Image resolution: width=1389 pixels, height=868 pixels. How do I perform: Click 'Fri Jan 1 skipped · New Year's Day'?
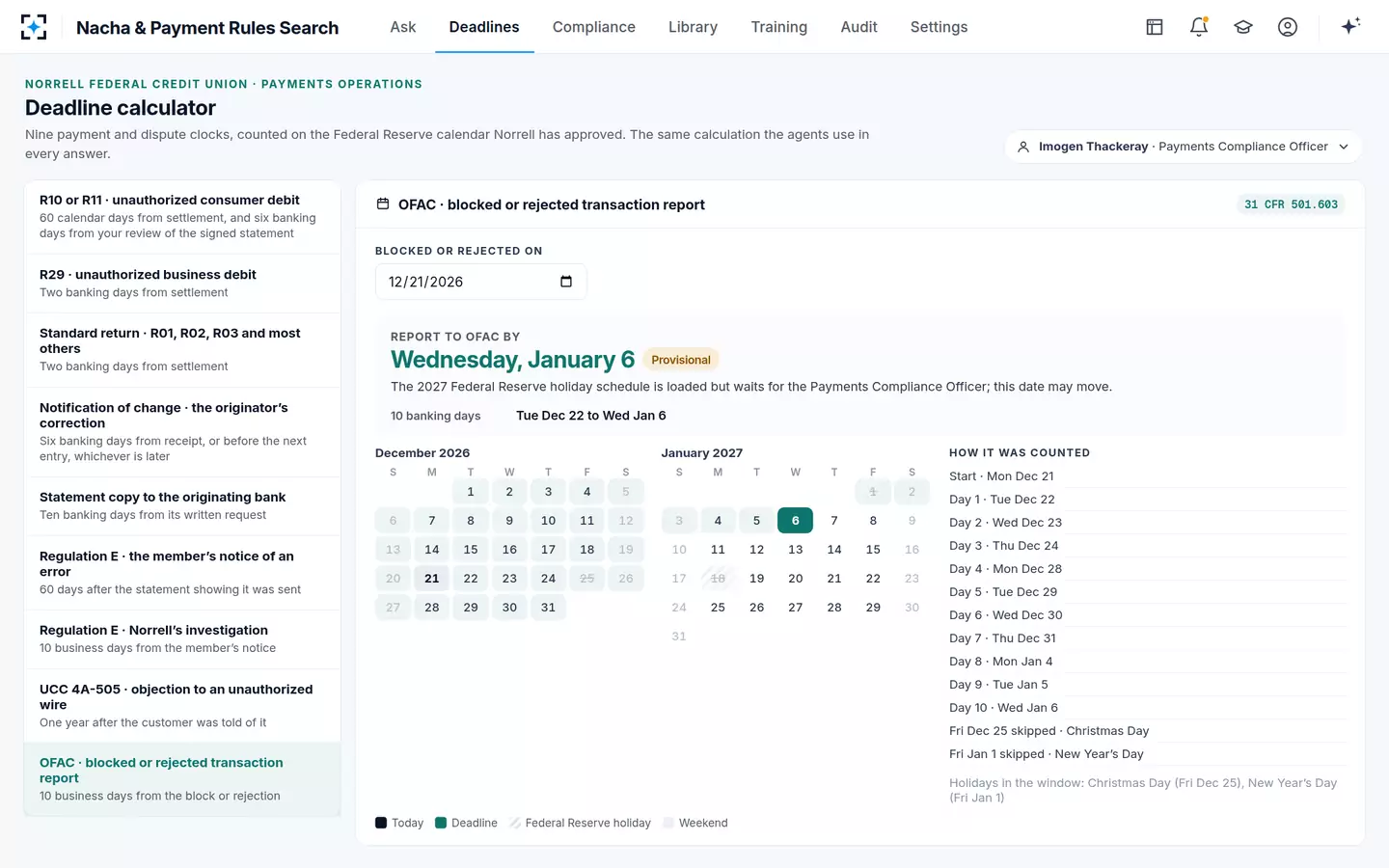(x=1147, y=754)
